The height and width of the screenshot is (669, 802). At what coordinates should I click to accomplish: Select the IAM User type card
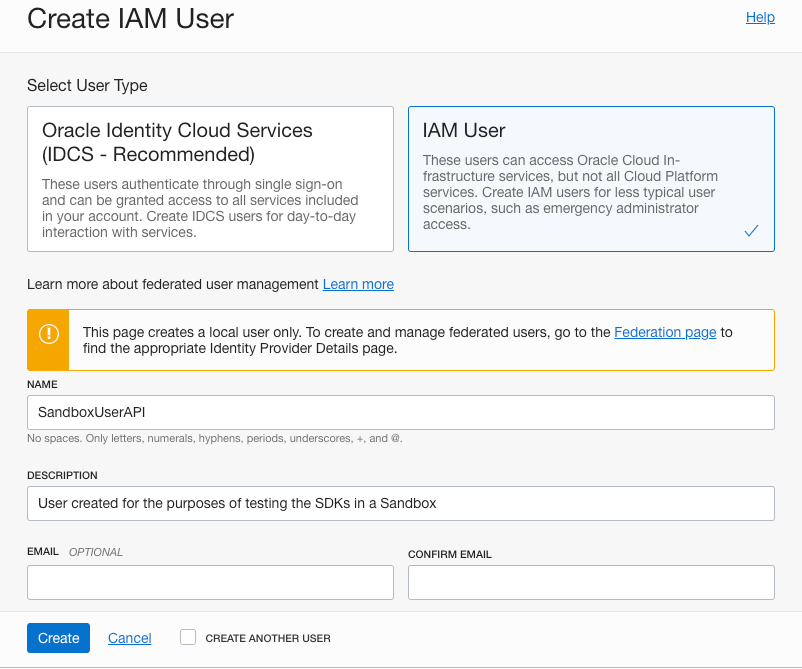click(591, 178)
